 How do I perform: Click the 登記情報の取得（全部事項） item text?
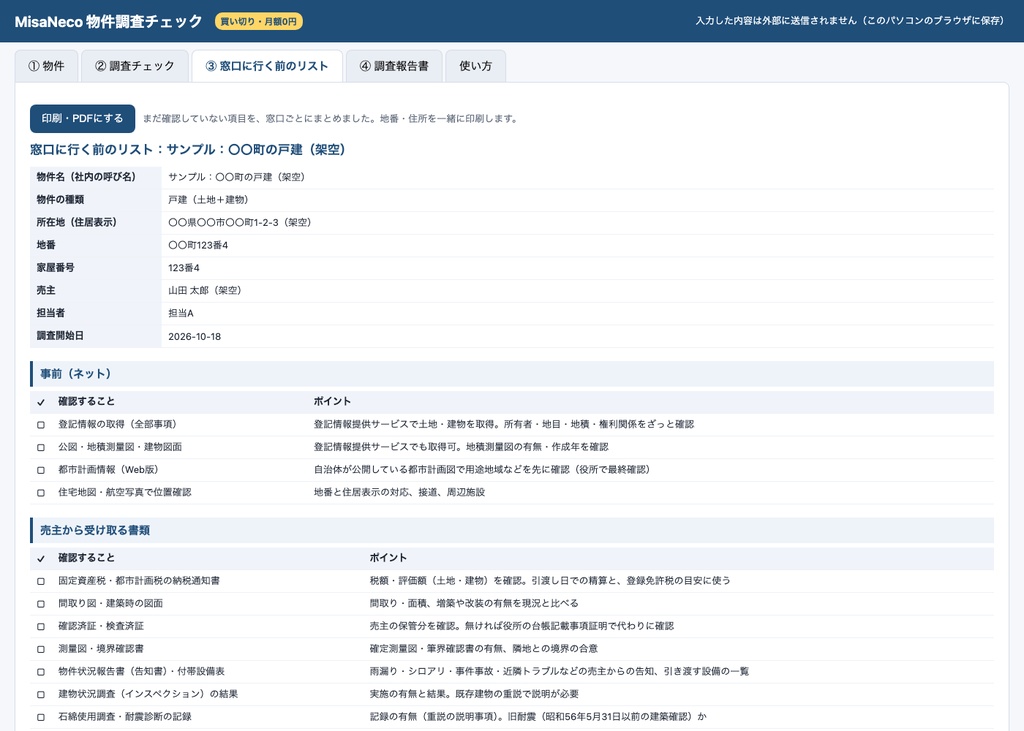pos(118,425)
